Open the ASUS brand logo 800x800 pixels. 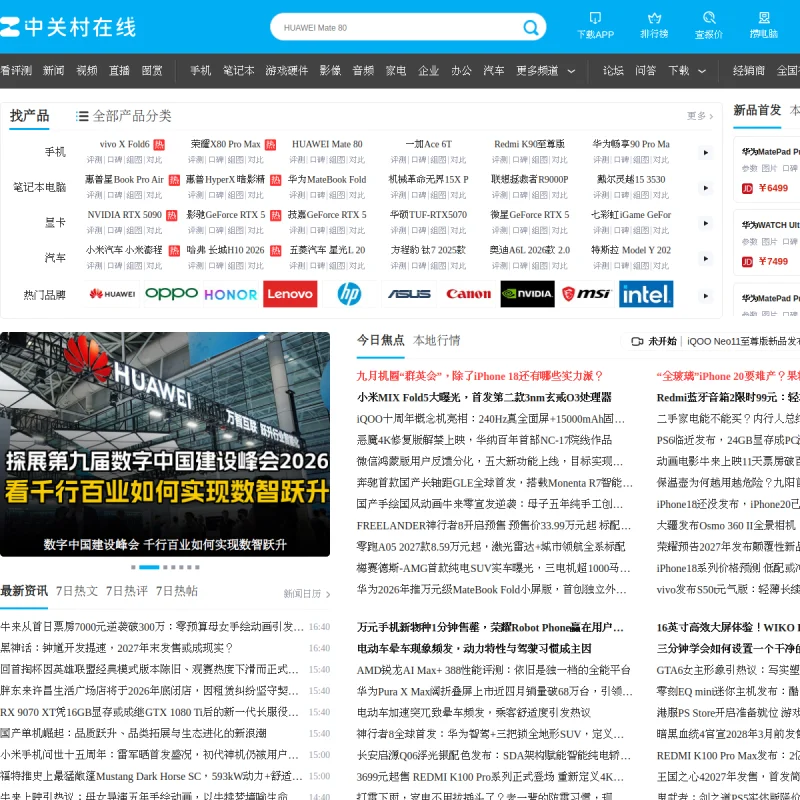(409, 294)
